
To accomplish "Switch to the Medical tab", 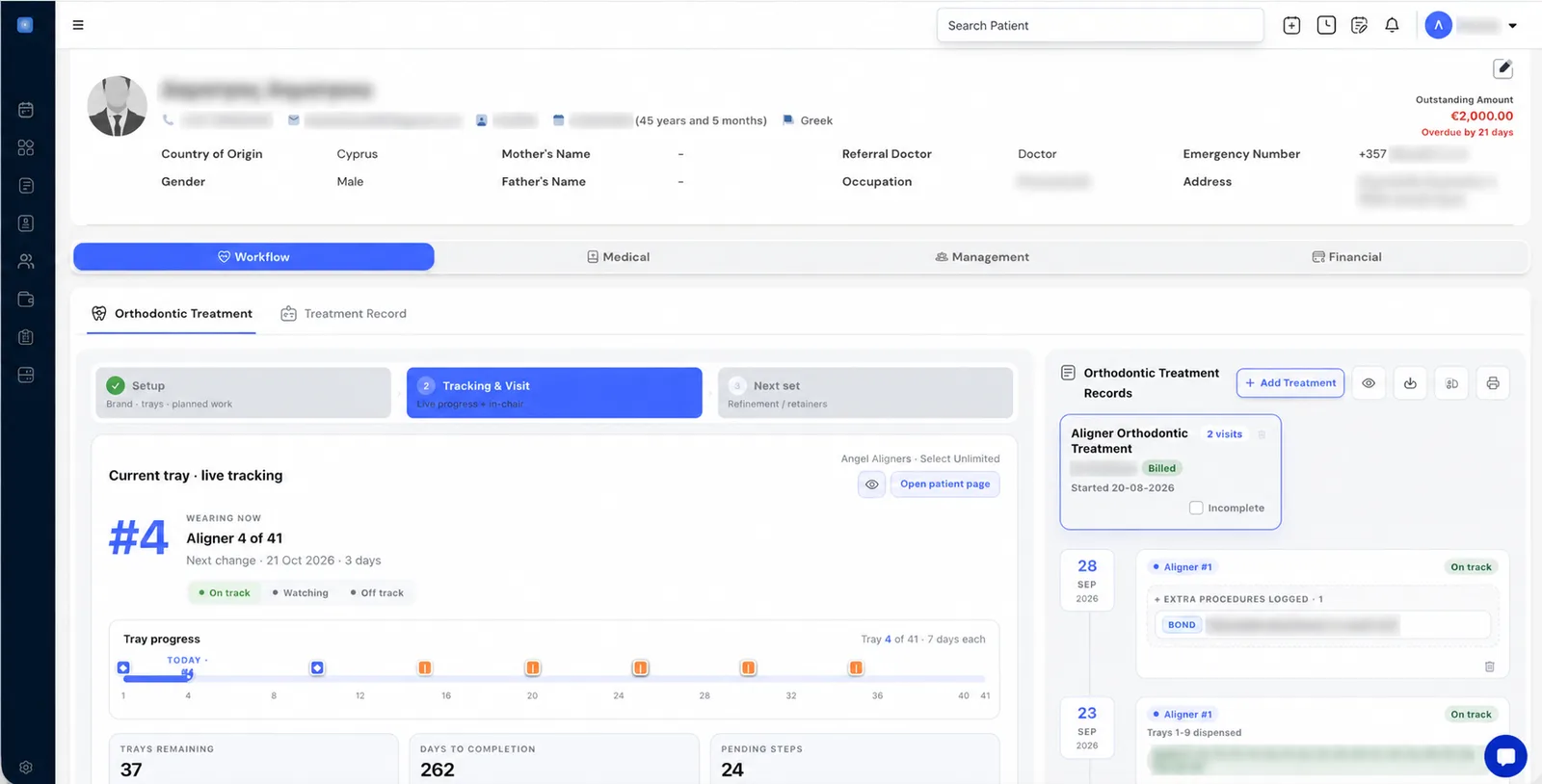I will pos(619,257).
